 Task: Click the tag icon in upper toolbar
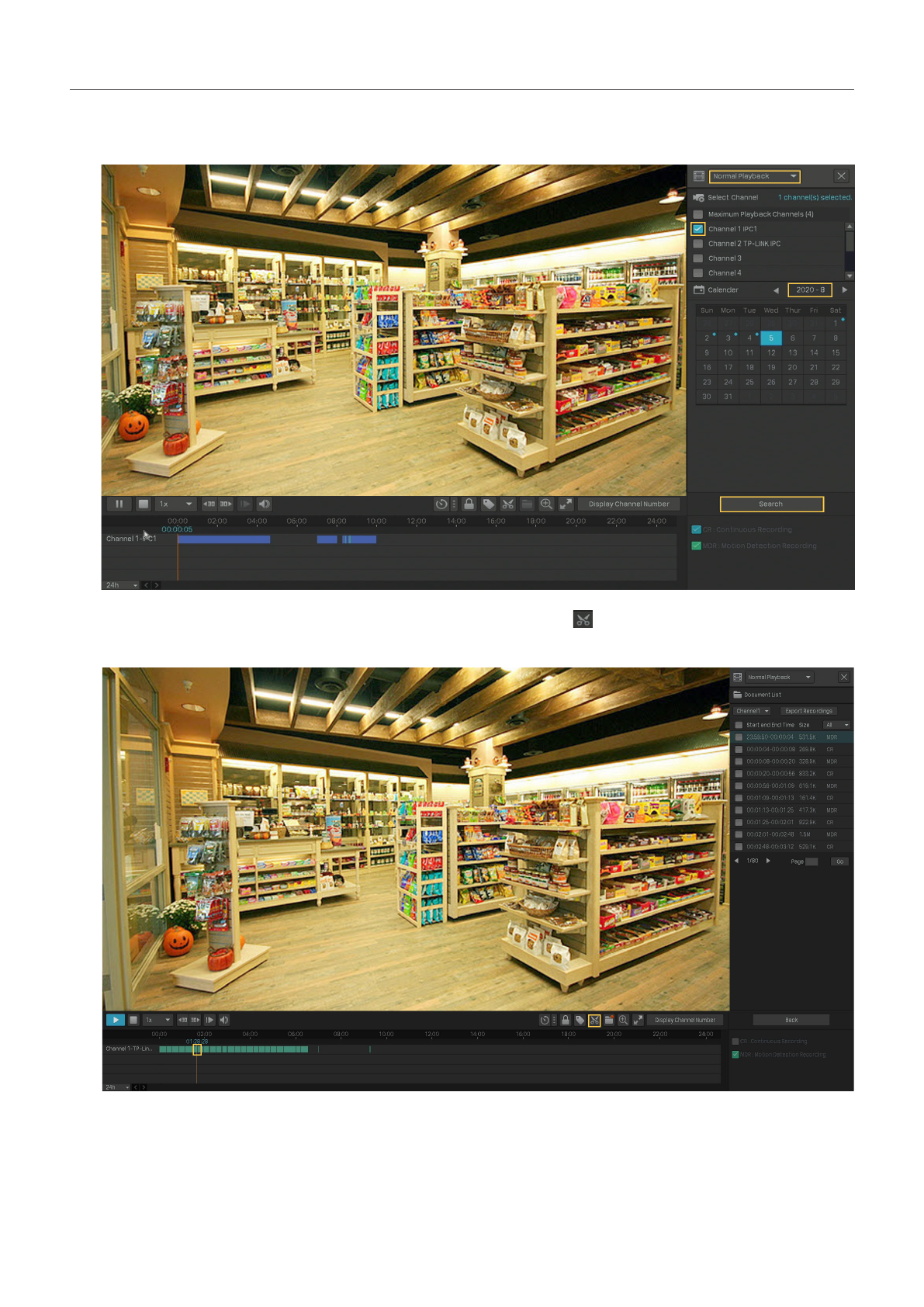(x=489, y=504)
